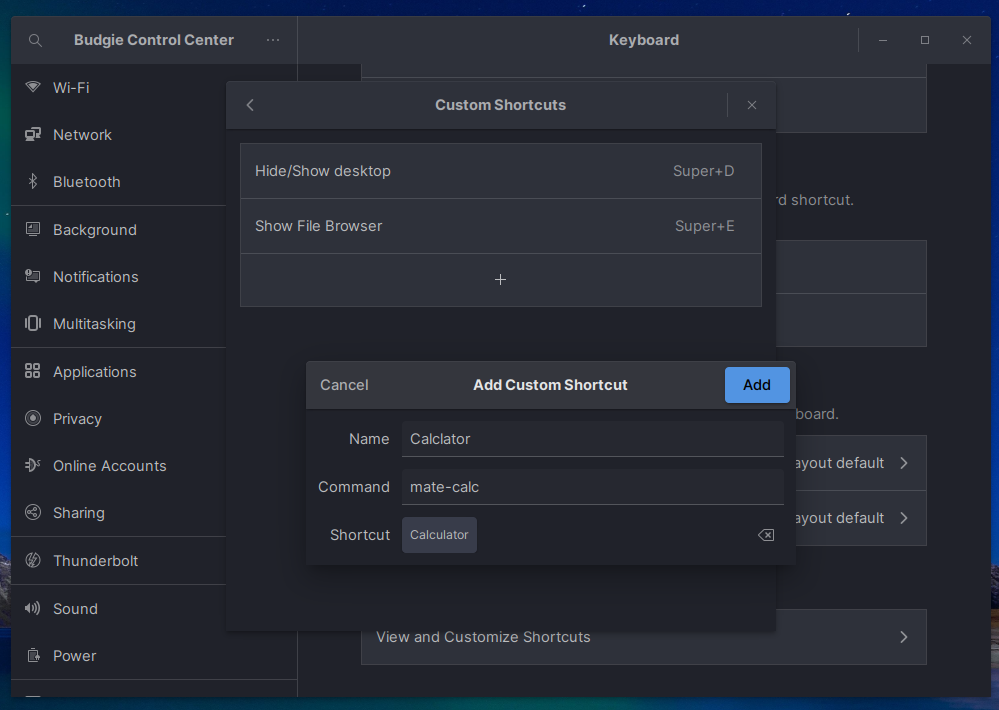The width and height of the screenshot is (999, 710).
Task: Click the Name field containing Calclator
Action: (592, 439)
